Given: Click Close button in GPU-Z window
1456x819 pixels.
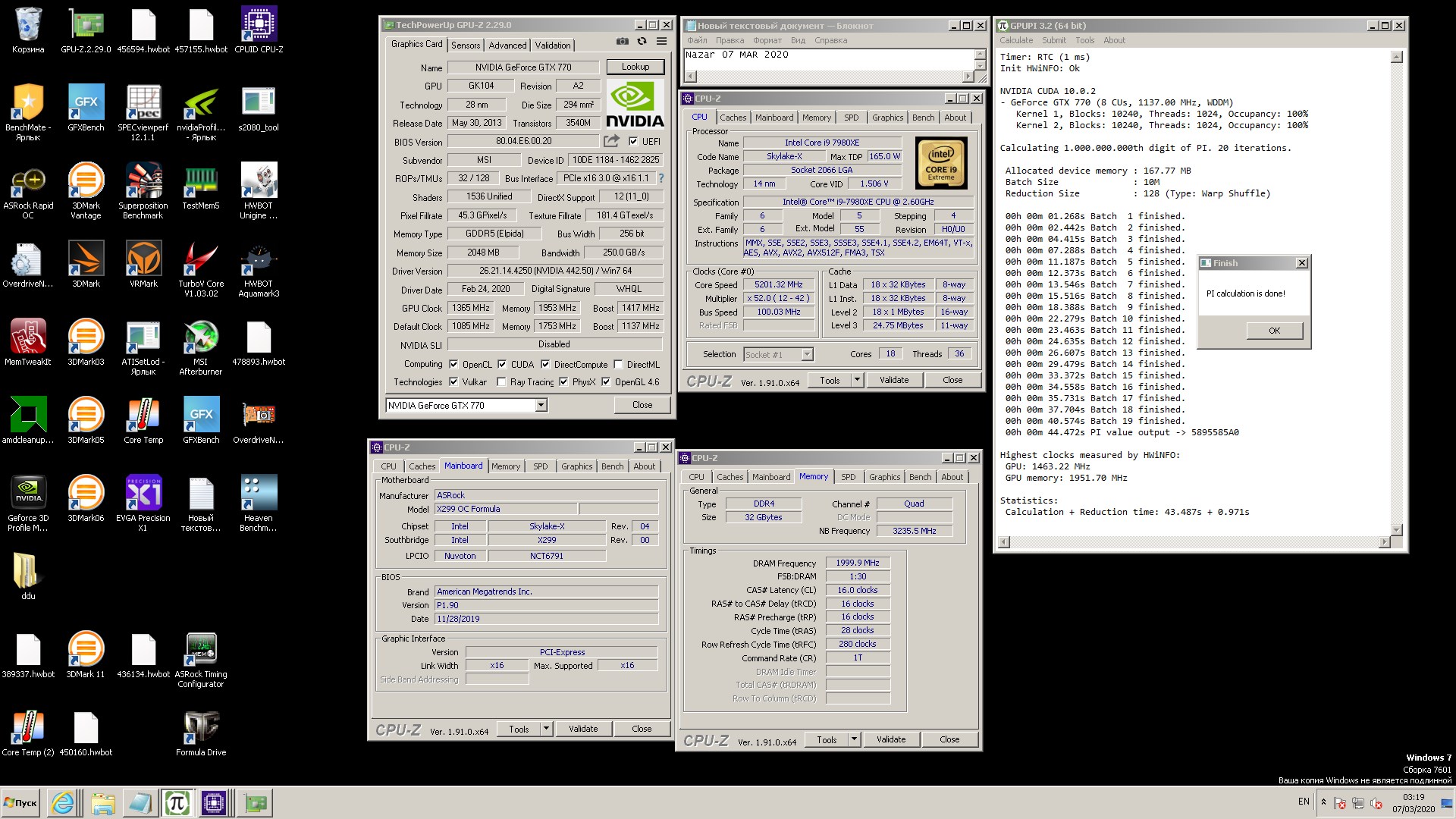Looking at the screenshot, I should 642,405.
